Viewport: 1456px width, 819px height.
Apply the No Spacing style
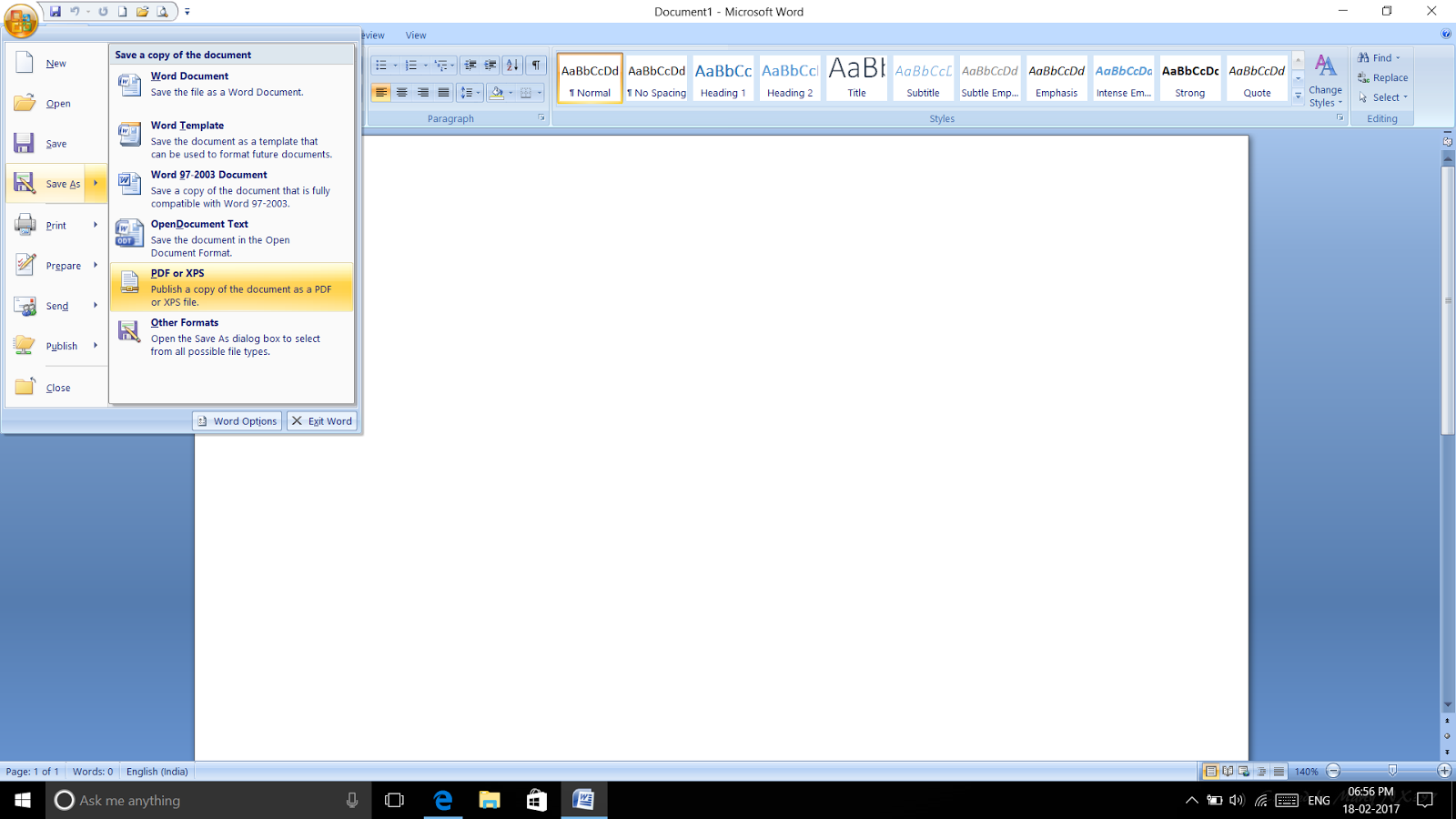[x=657, y=77]
